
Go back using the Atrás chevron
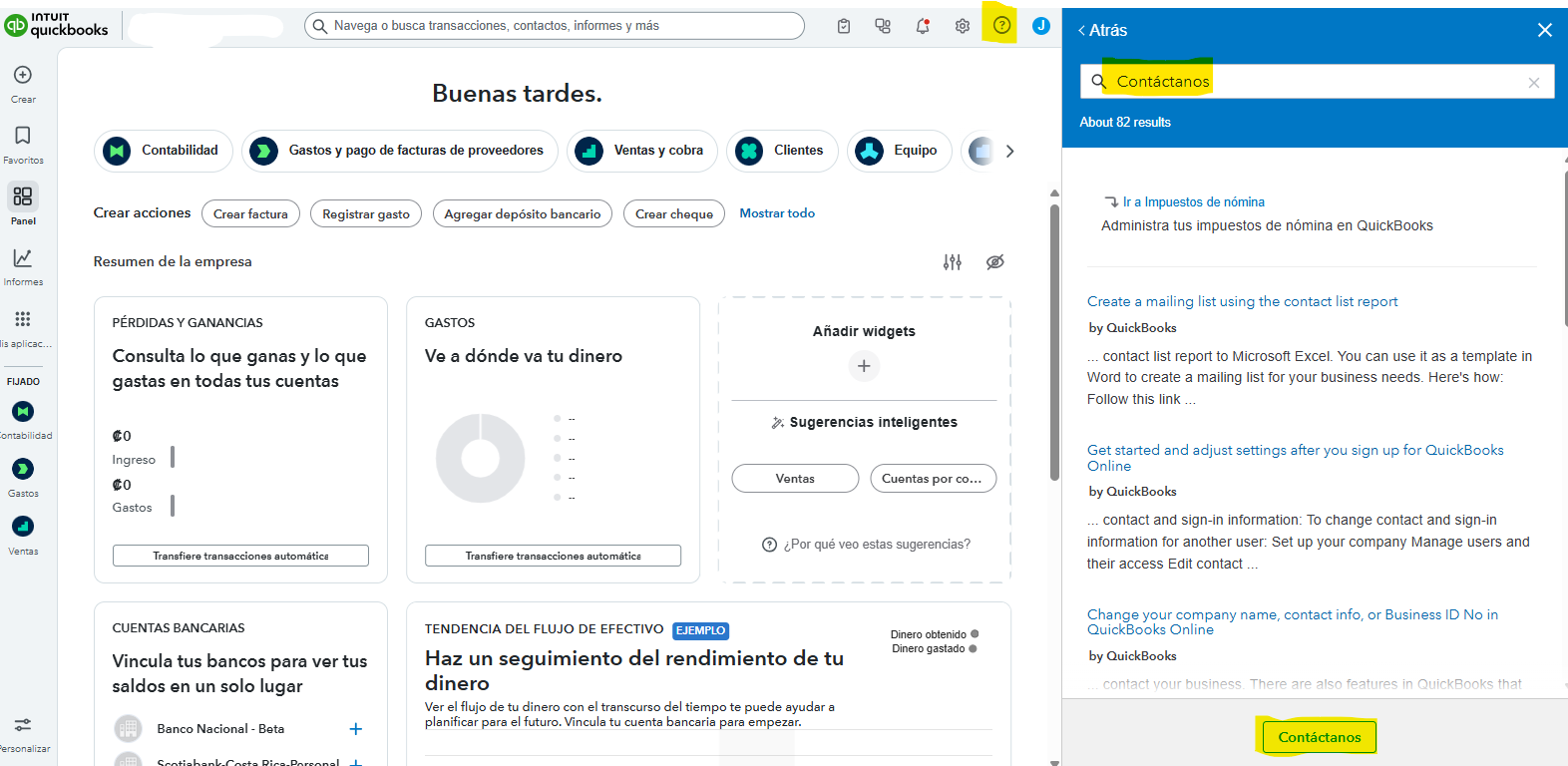click(1083, 31)
